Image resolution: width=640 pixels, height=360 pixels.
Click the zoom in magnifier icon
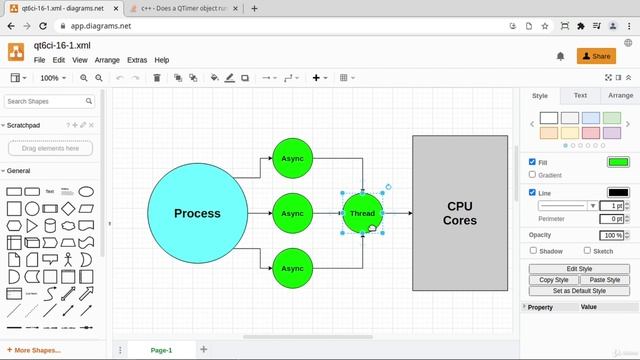(84, 78)
